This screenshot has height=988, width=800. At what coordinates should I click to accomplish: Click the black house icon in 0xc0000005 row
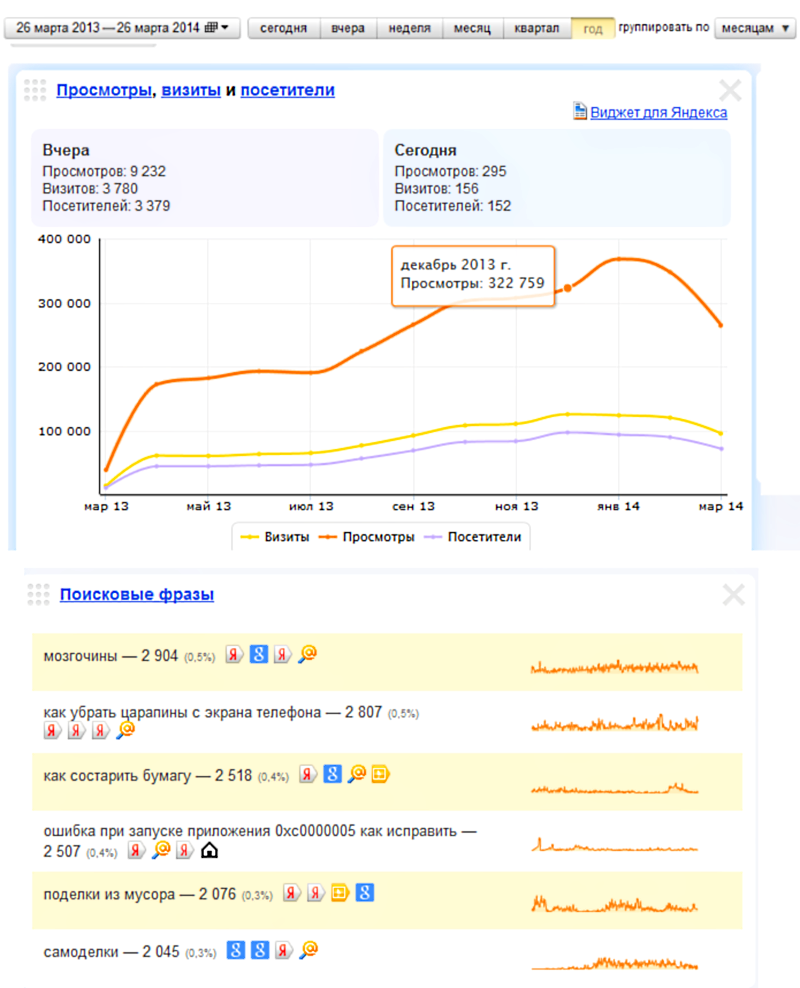tap(209, 851)
